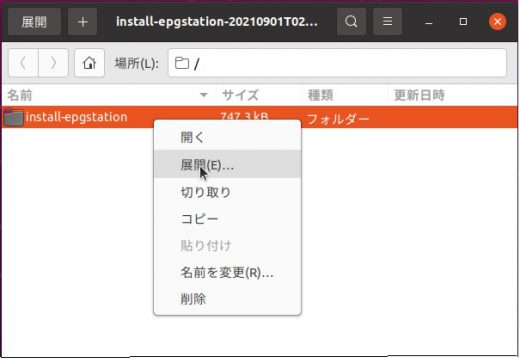Choose 切り取り from context menu

pyautogui.click(x=227, y=192)
